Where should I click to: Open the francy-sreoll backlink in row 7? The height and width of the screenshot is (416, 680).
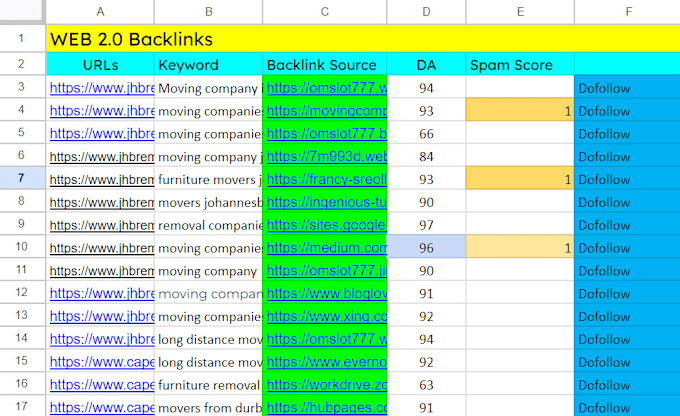327,179
